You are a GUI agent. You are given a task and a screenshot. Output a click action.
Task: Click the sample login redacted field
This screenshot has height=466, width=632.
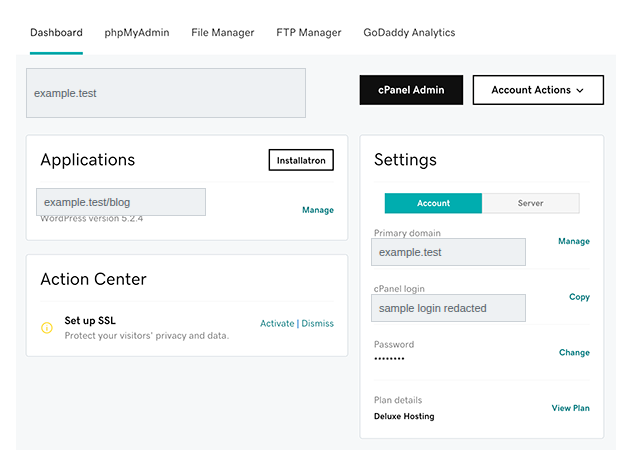[x=448, y=308]
